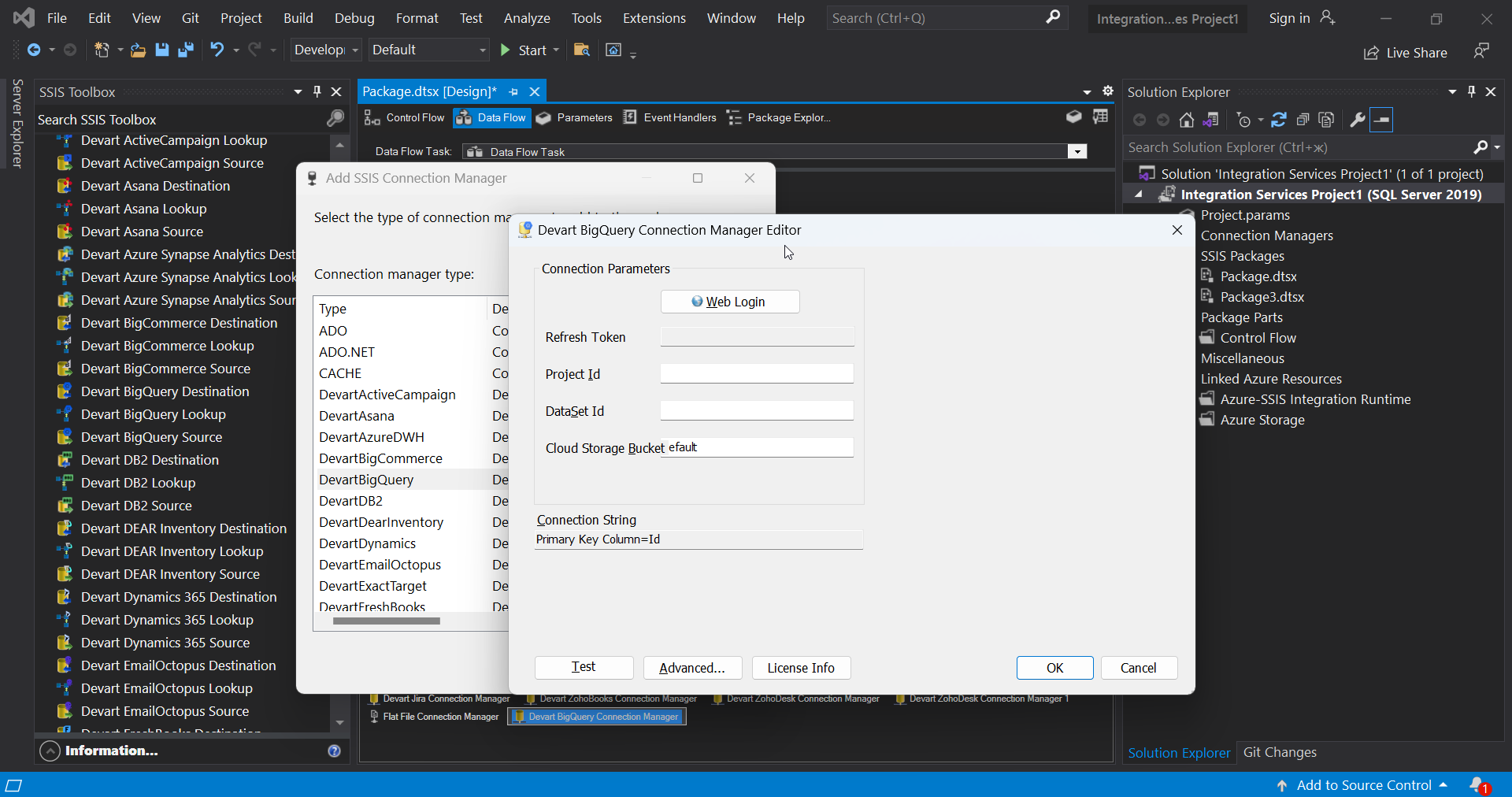Refresh the Solution Explorer tree
1512x797 pixels.
1278,119
